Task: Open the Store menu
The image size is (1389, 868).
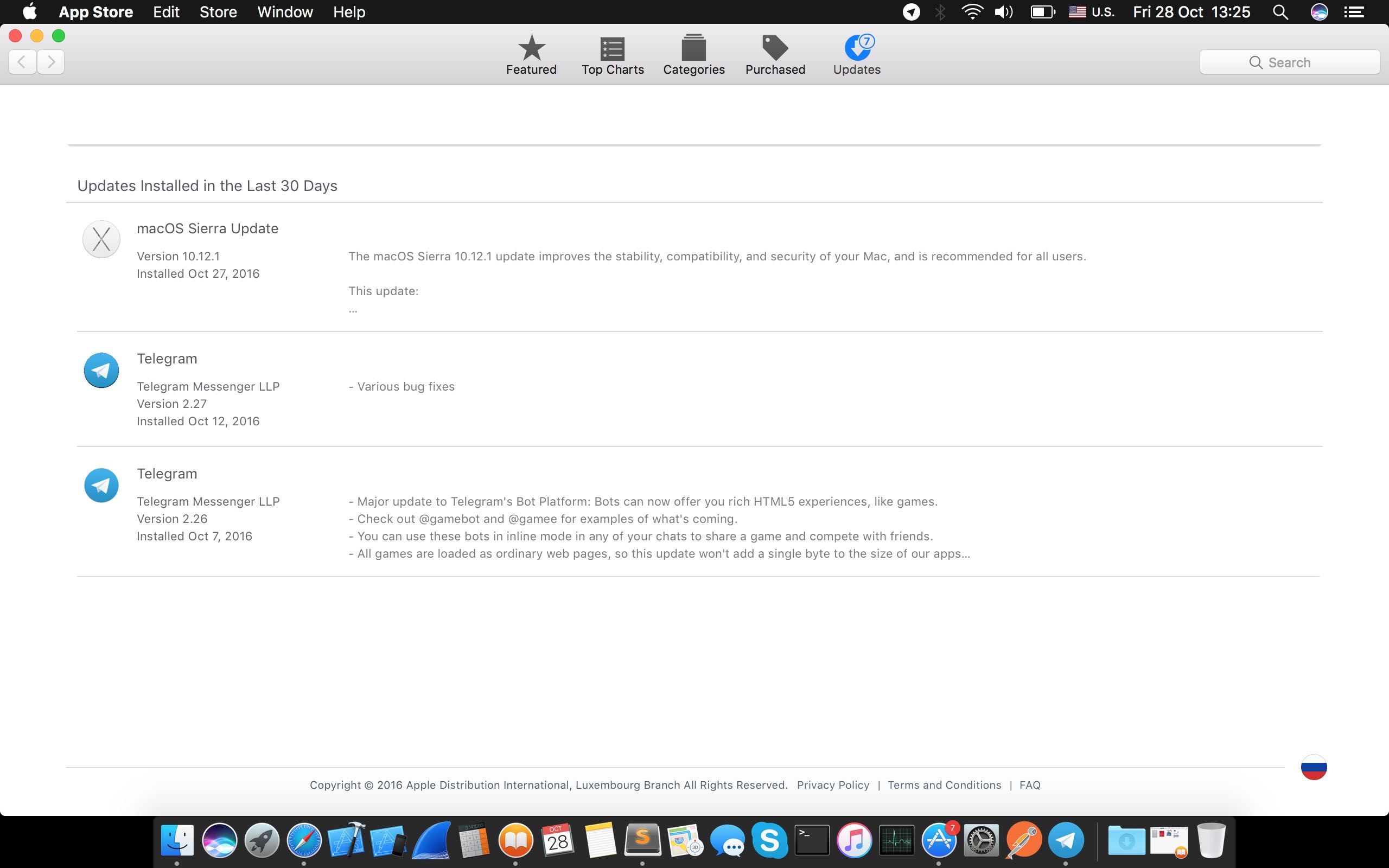Action: pos(218,12)
